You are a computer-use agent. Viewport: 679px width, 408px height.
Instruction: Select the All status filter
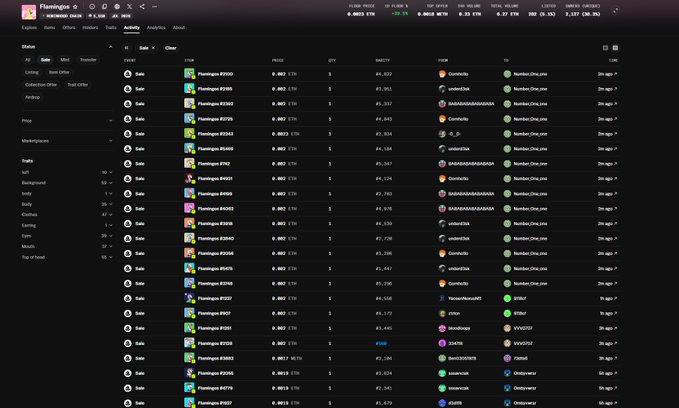(x=28, y=60)
